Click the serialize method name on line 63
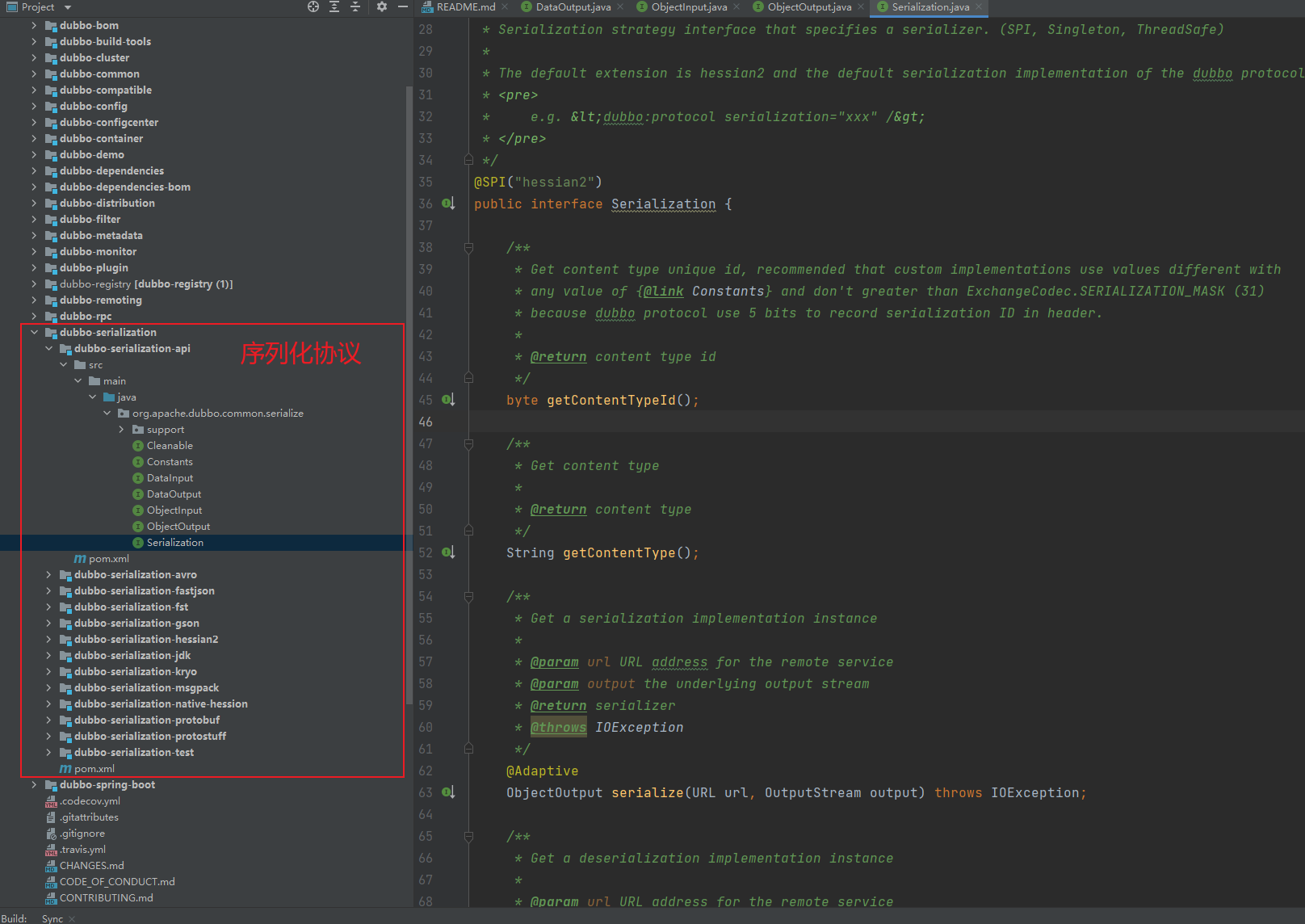The height and width of the screenshot is (924, 1305). [647, 793]
